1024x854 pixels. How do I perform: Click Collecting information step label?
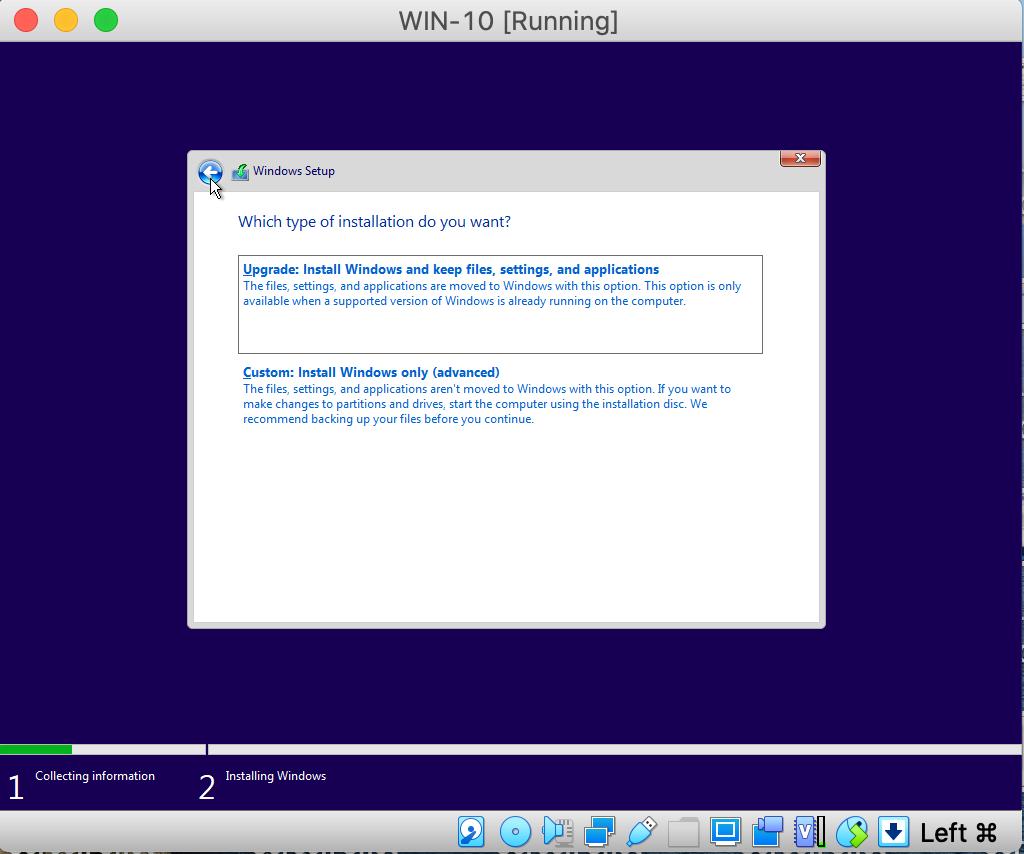pyautogui.click(x=95, y=776)
